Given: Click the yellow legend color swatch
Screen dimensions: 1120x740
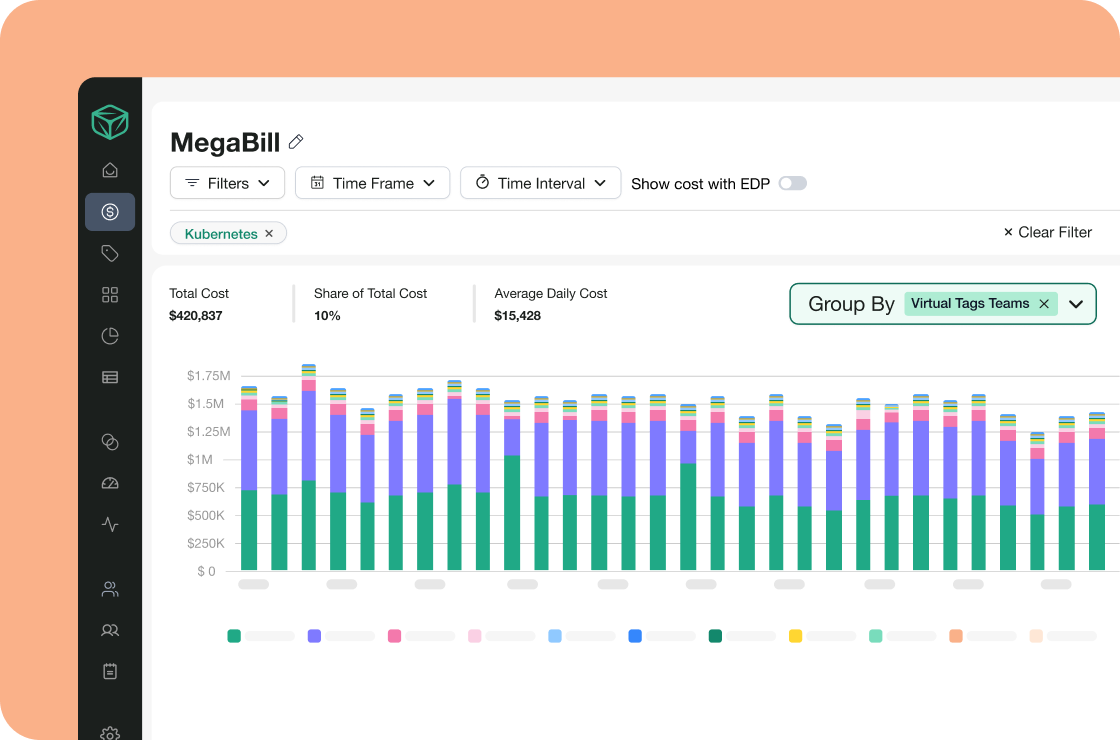Looking at the screenshot, I should click(795, 636).
